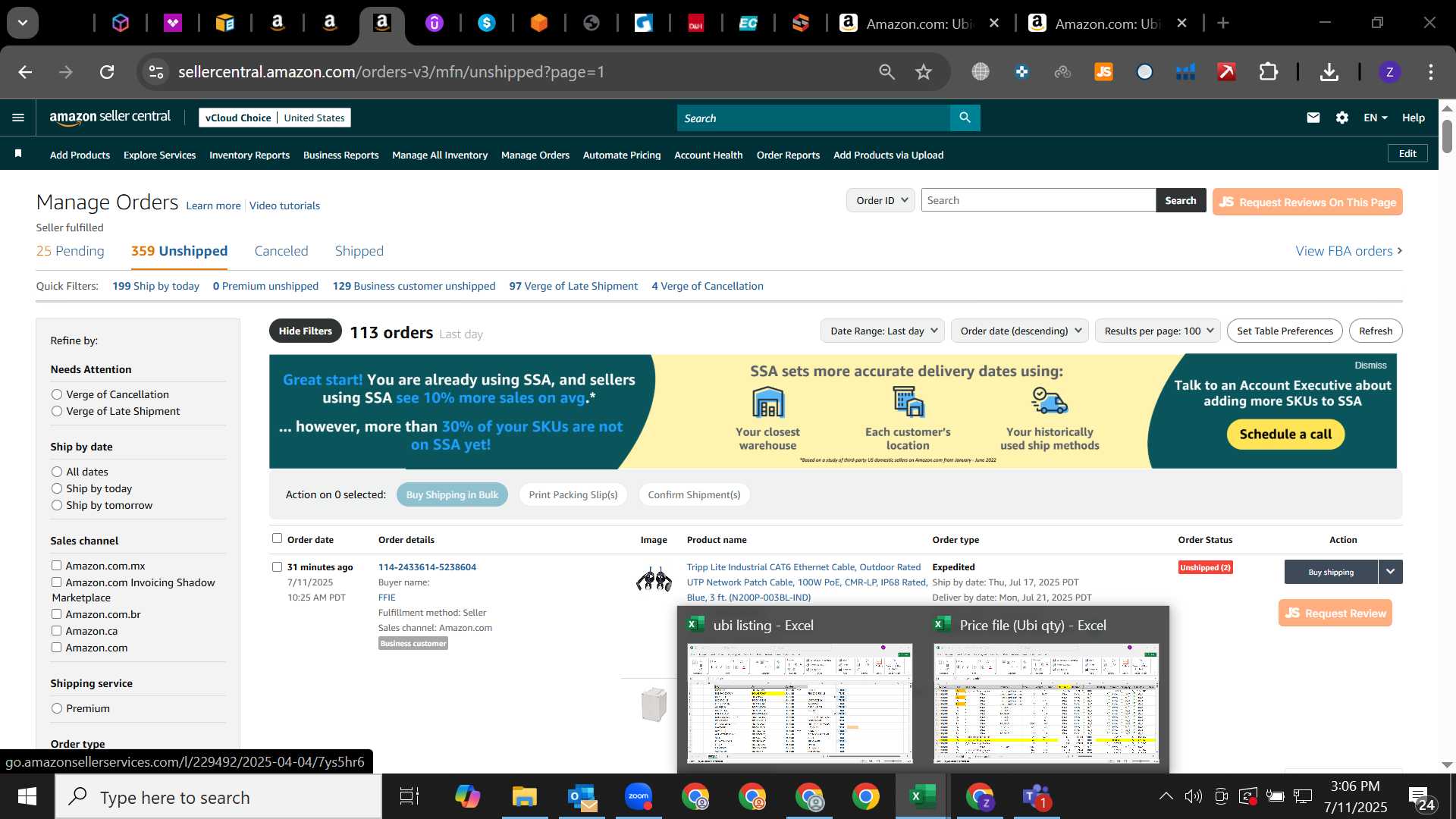Select Ship by tomorrow radio option
The width and height of the screenshot is (1456, 819).
pyautogui.click(x=57, y=505)
